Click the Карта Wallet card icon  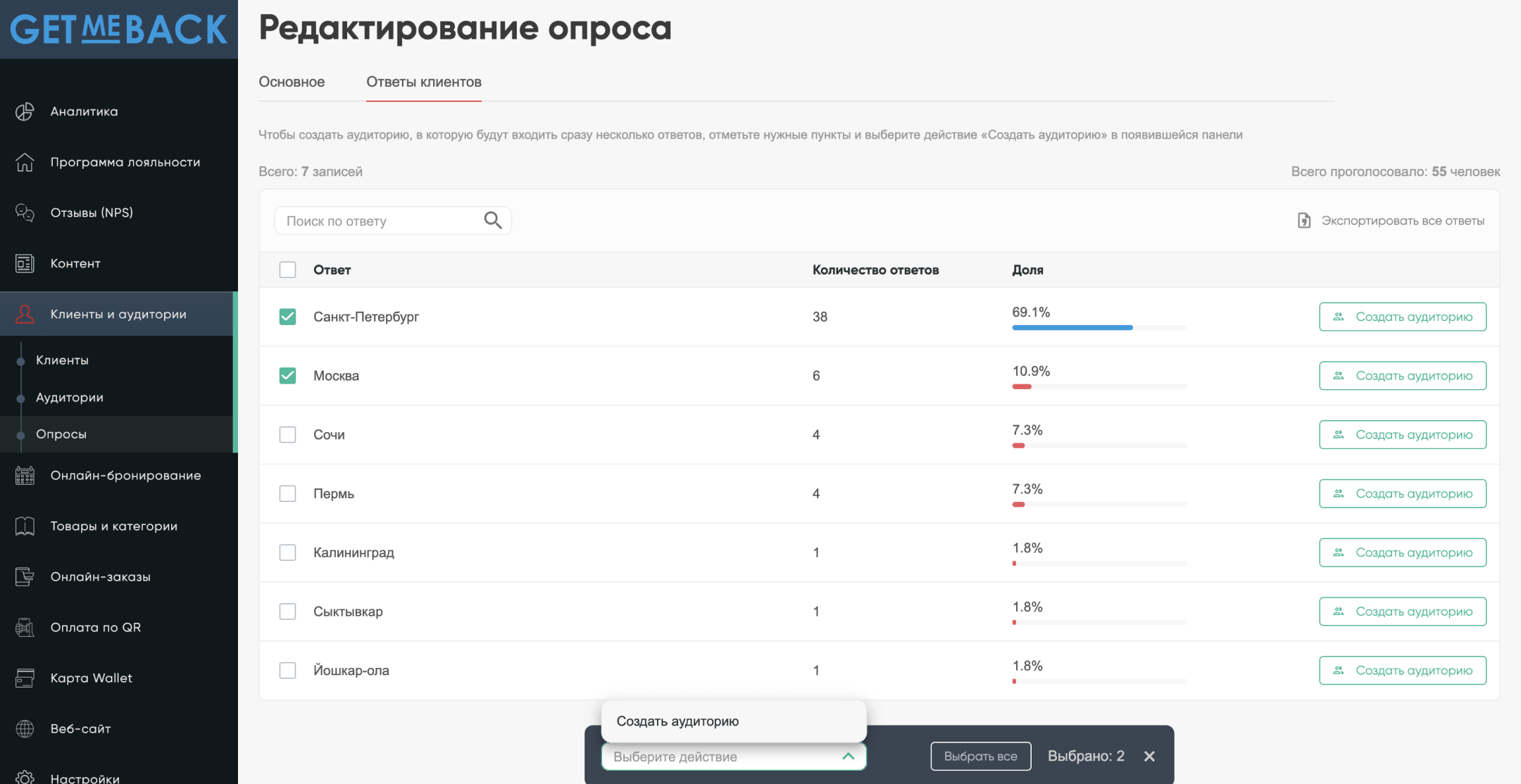[x=25, y=678]
